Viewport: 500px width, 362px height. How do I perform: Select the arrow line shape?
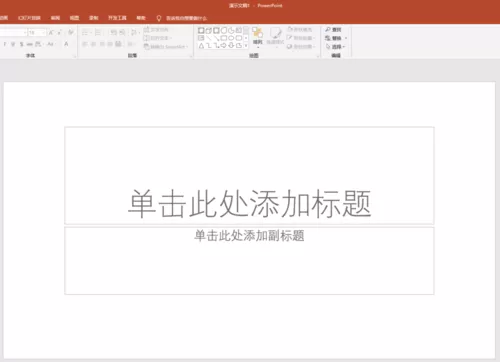pyautogui.click(x=216, y=38)
